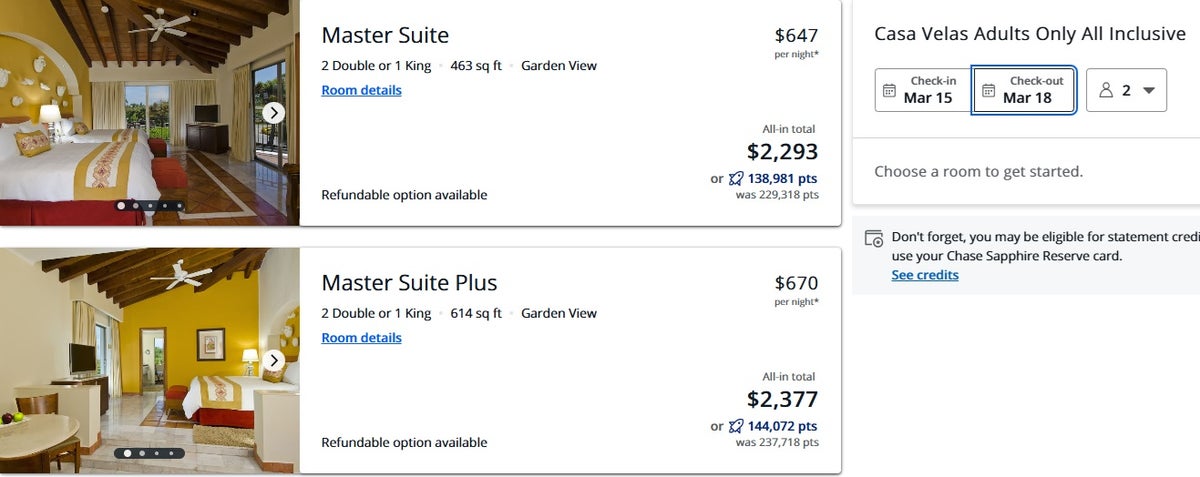Click the guests person icon
Viewport: 1200px width, 477px height.
pos(1106,90)
